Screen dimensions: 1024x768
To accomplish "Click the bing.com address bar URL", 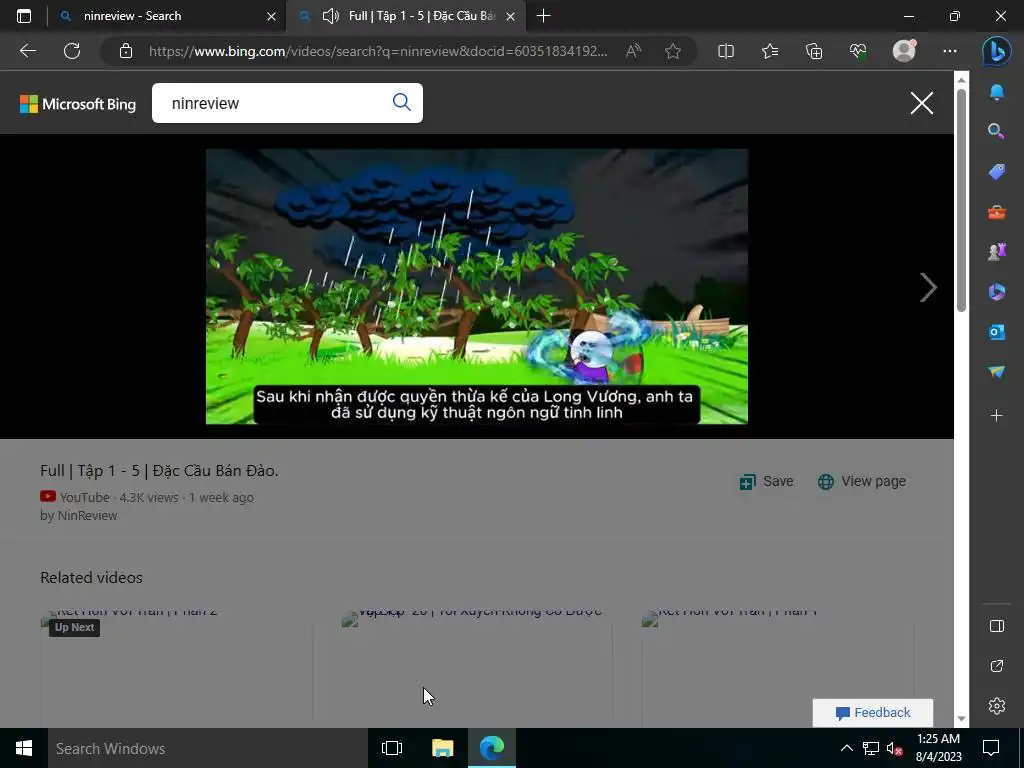I will point(377,51).
